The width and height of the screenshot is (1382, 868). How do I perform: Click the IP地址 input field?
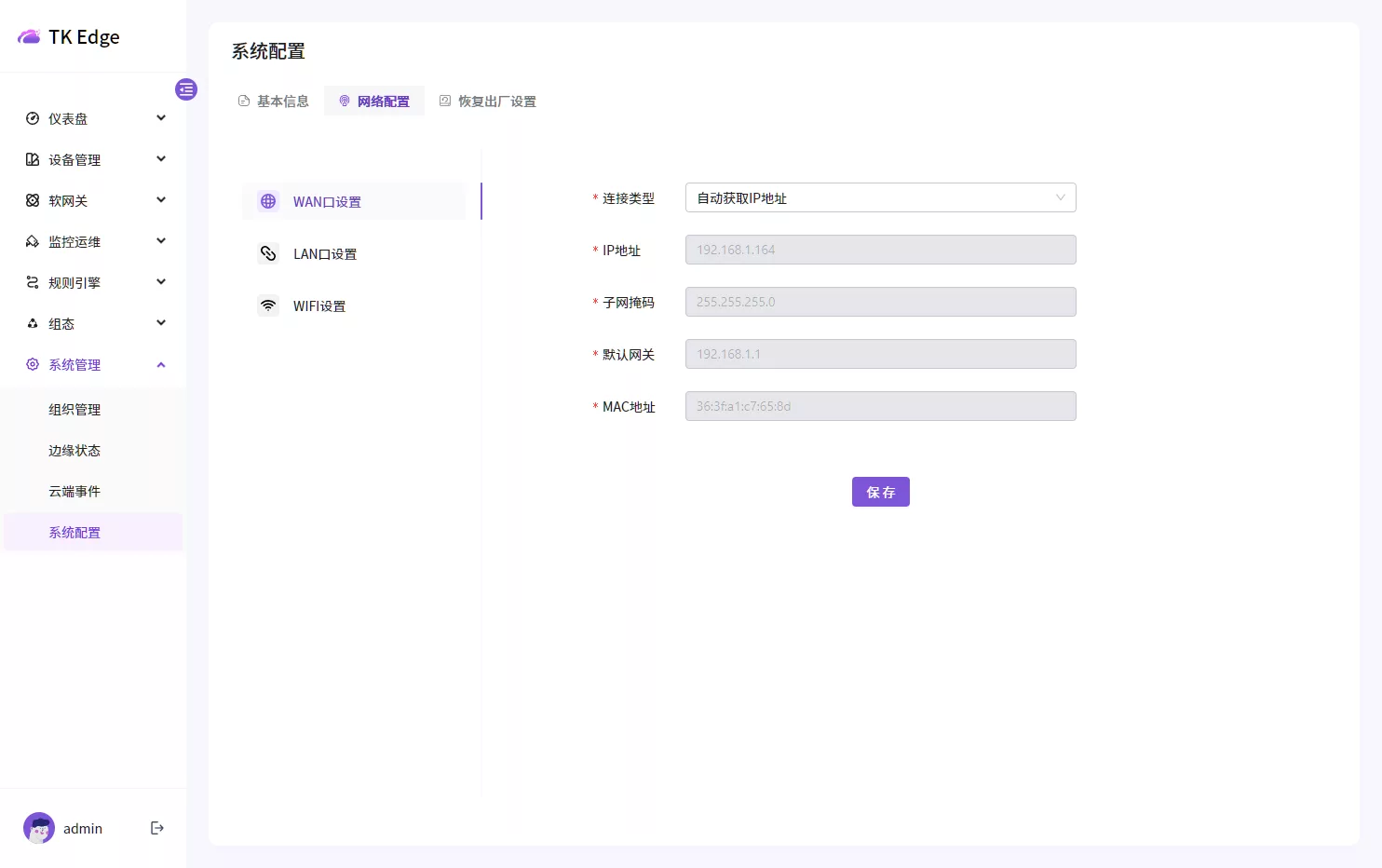coord(880,250)
